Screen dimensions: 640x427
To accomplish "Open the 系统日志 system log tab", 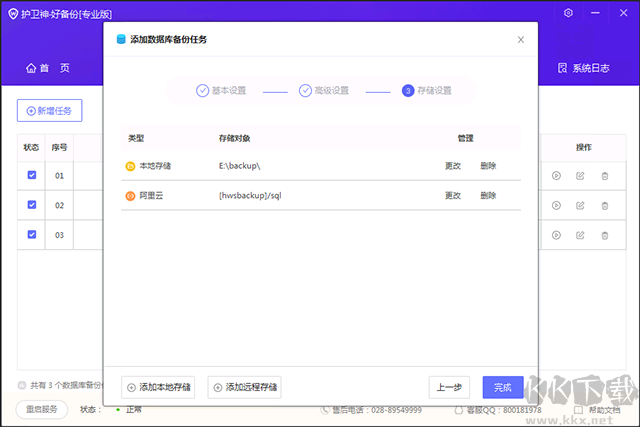I will pos(583,68).
